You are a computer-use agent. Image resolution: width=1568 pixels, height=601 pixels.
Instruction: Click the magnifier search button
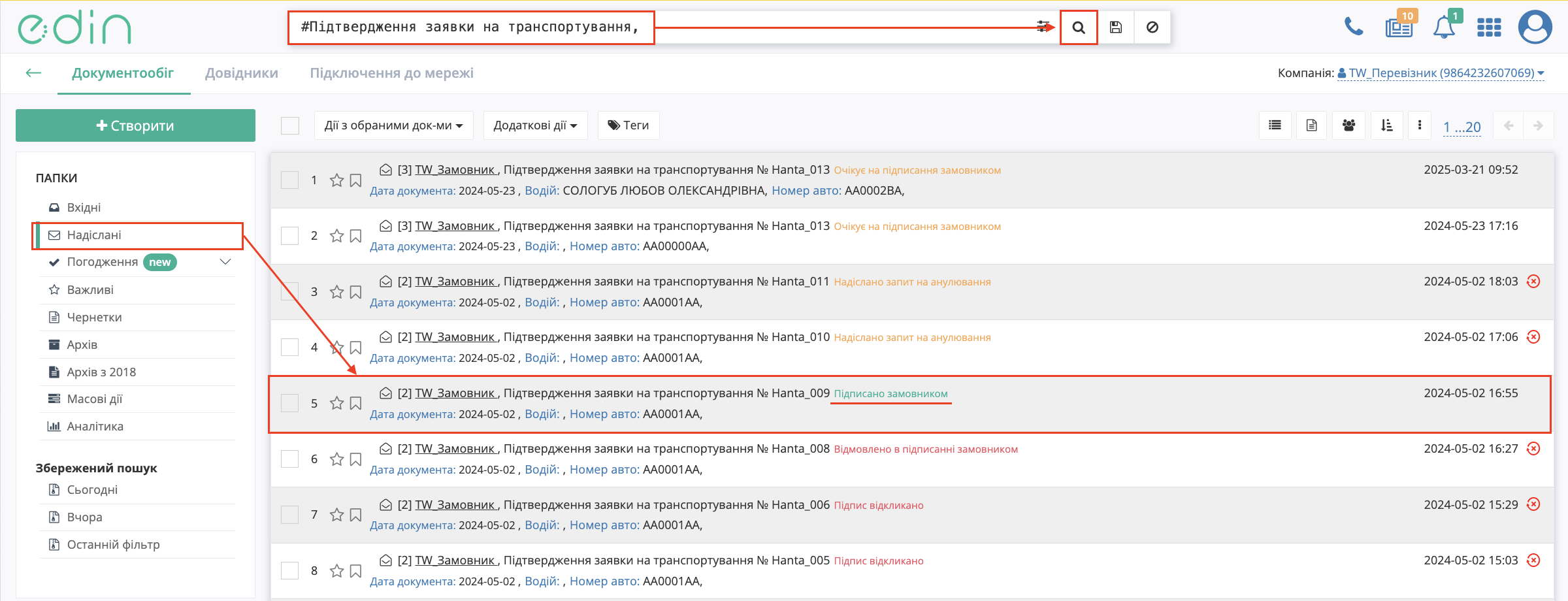1079,27
